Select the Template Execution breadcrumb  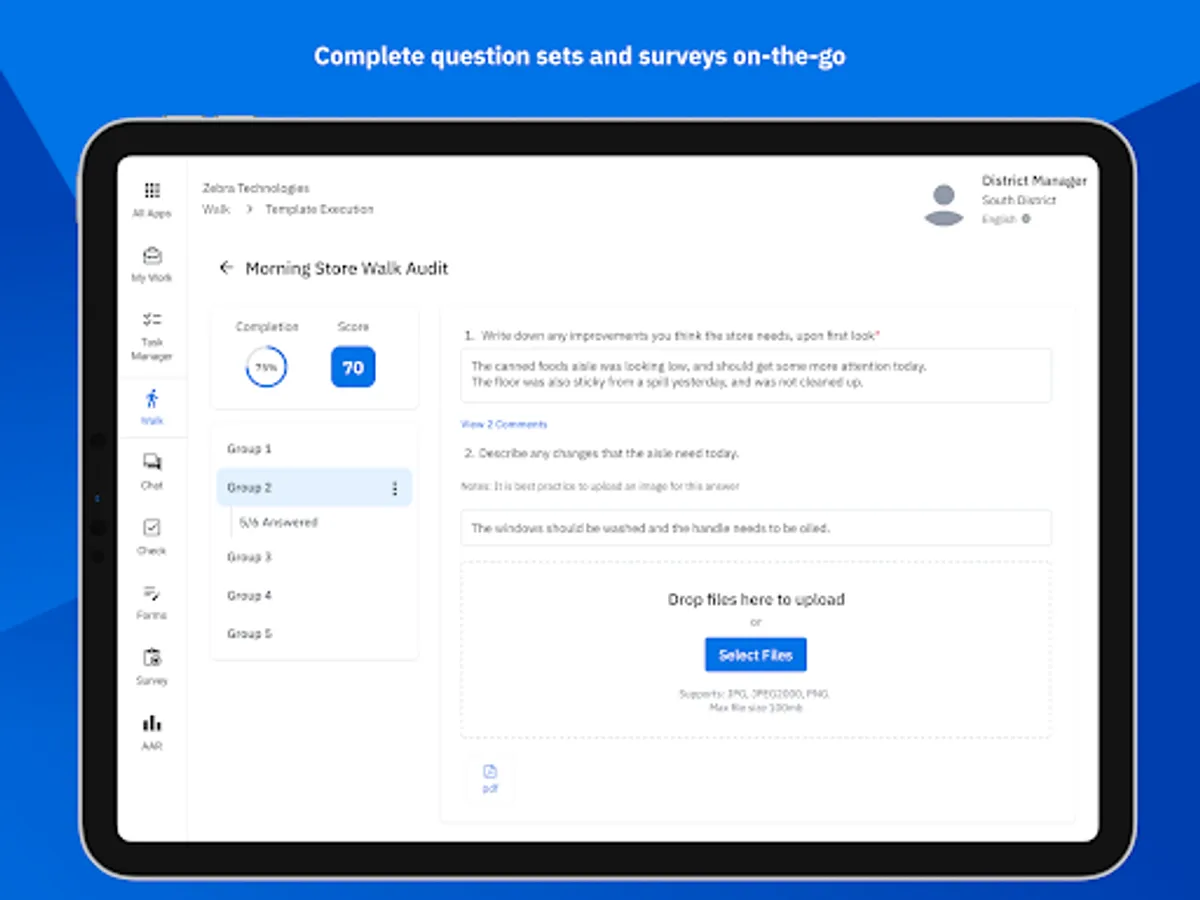[320, 209]
